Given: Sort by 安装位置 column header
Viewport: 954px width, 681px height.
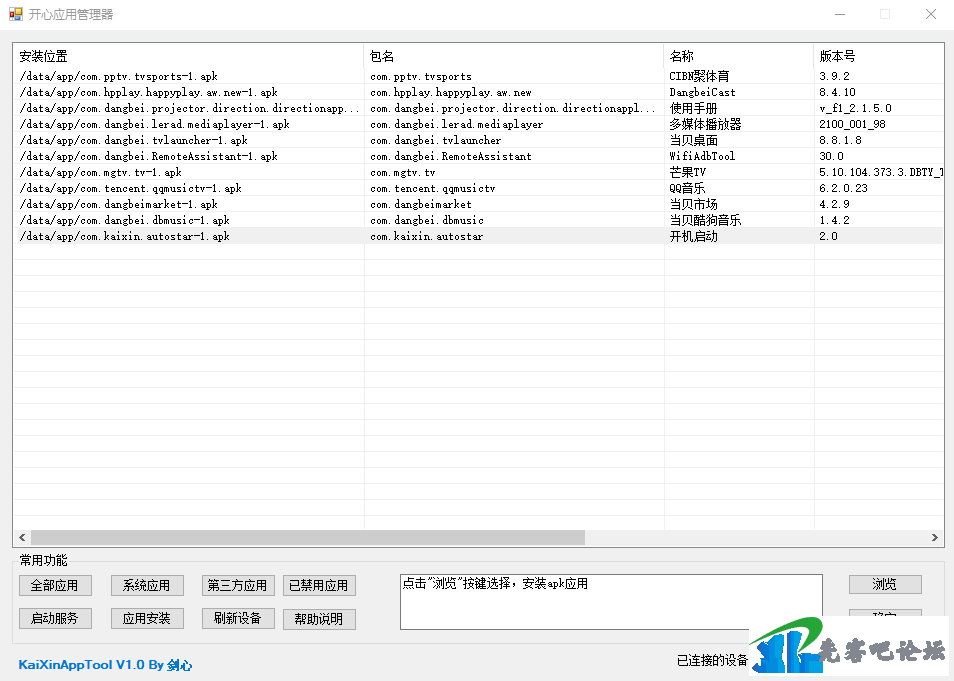Looking at the screenshot, I should coord(188,56).
